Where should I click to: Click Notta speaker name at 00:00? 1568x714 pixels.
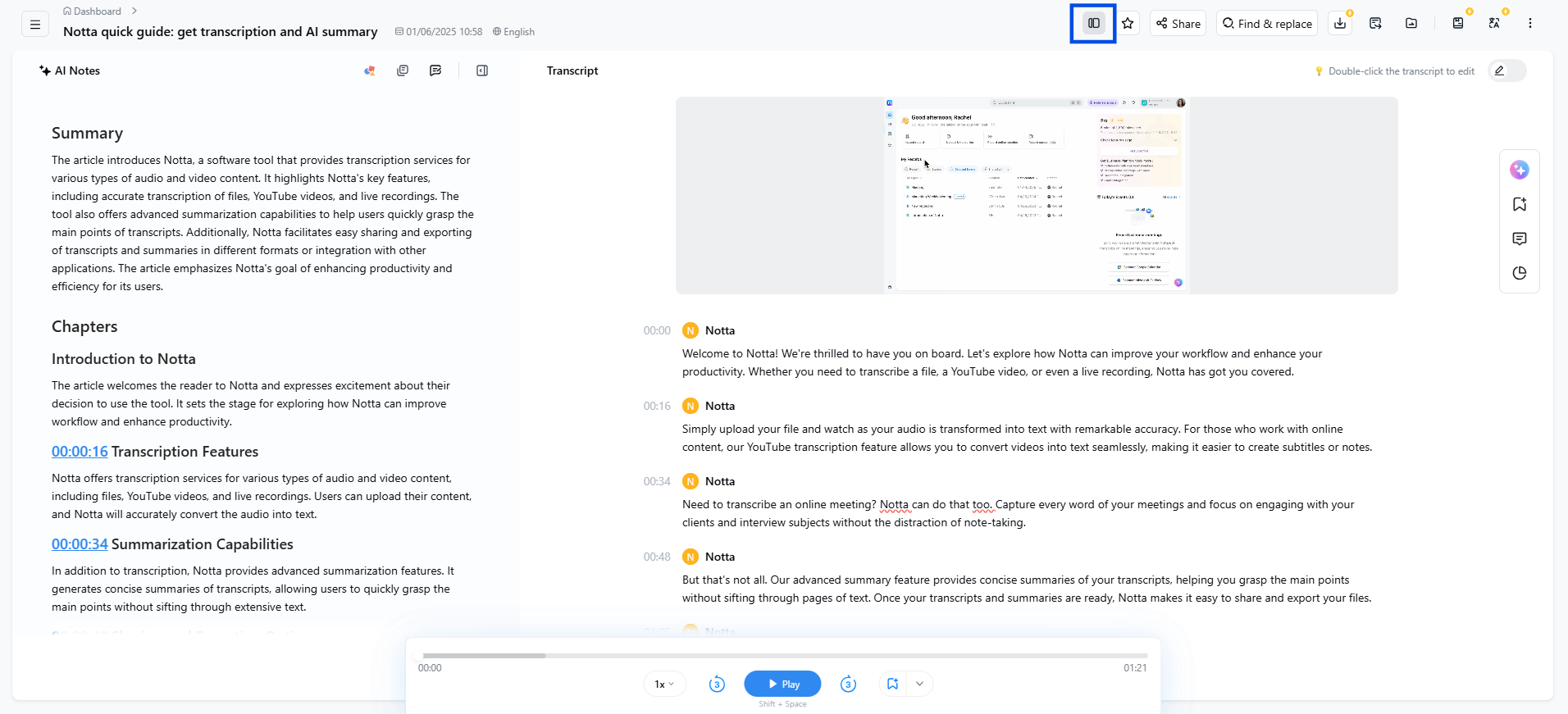[720, 331]
